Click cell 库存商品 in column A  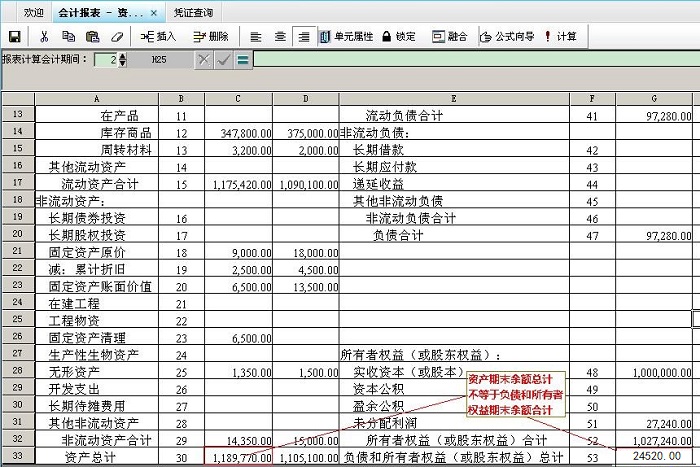97,133
